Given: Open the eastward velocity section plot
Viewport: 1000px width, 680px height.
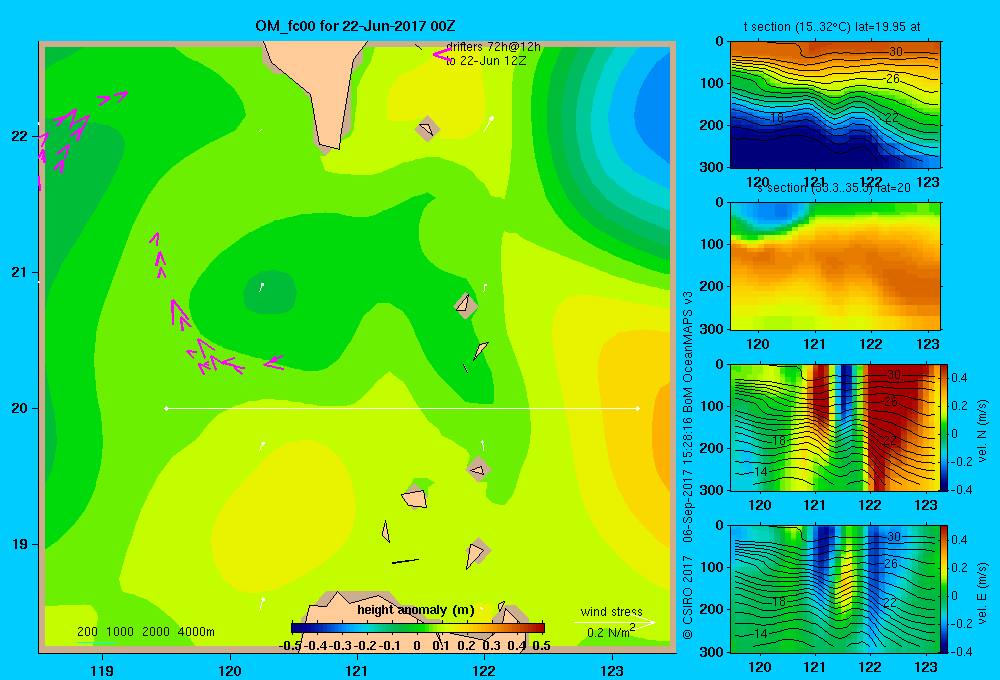Looking at the screenshot, I should click(835, 589).
